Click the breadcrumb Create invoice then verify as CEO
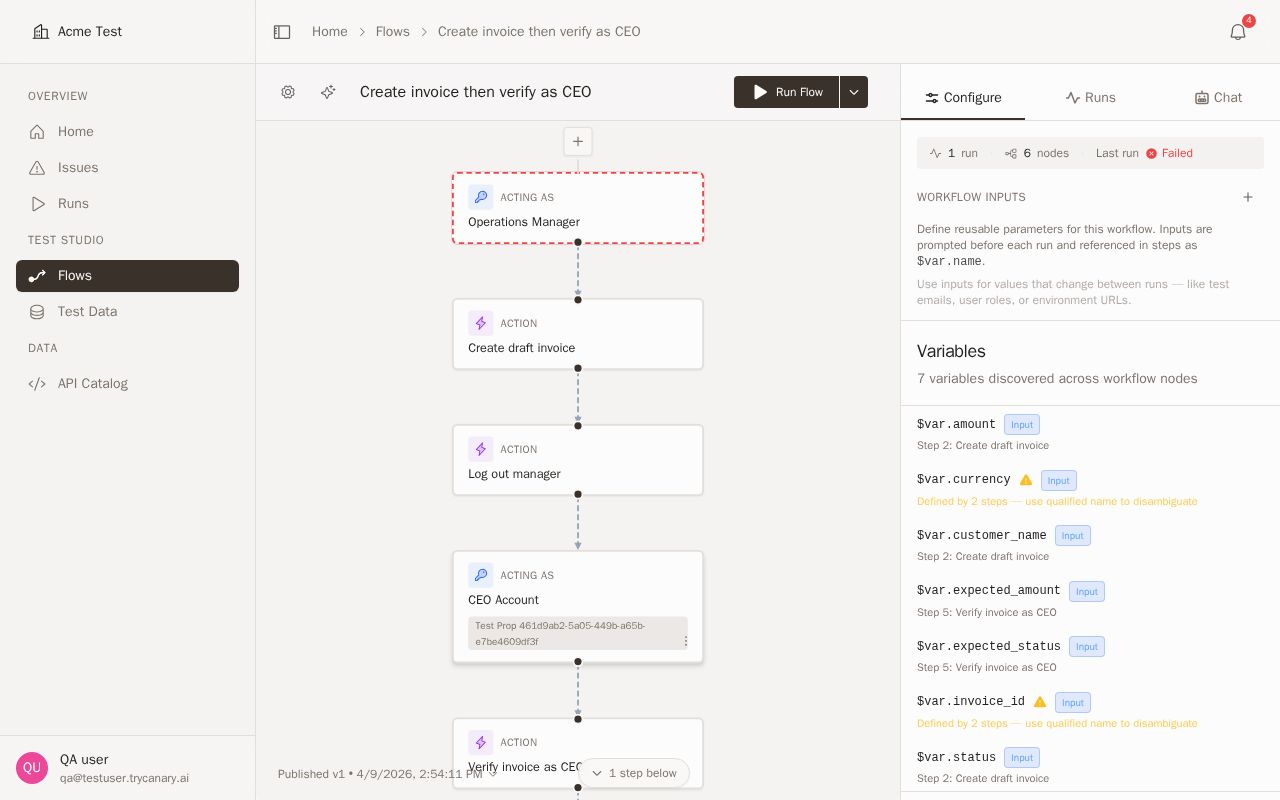This screenshot has width=1280, height=800. [539, 32]
